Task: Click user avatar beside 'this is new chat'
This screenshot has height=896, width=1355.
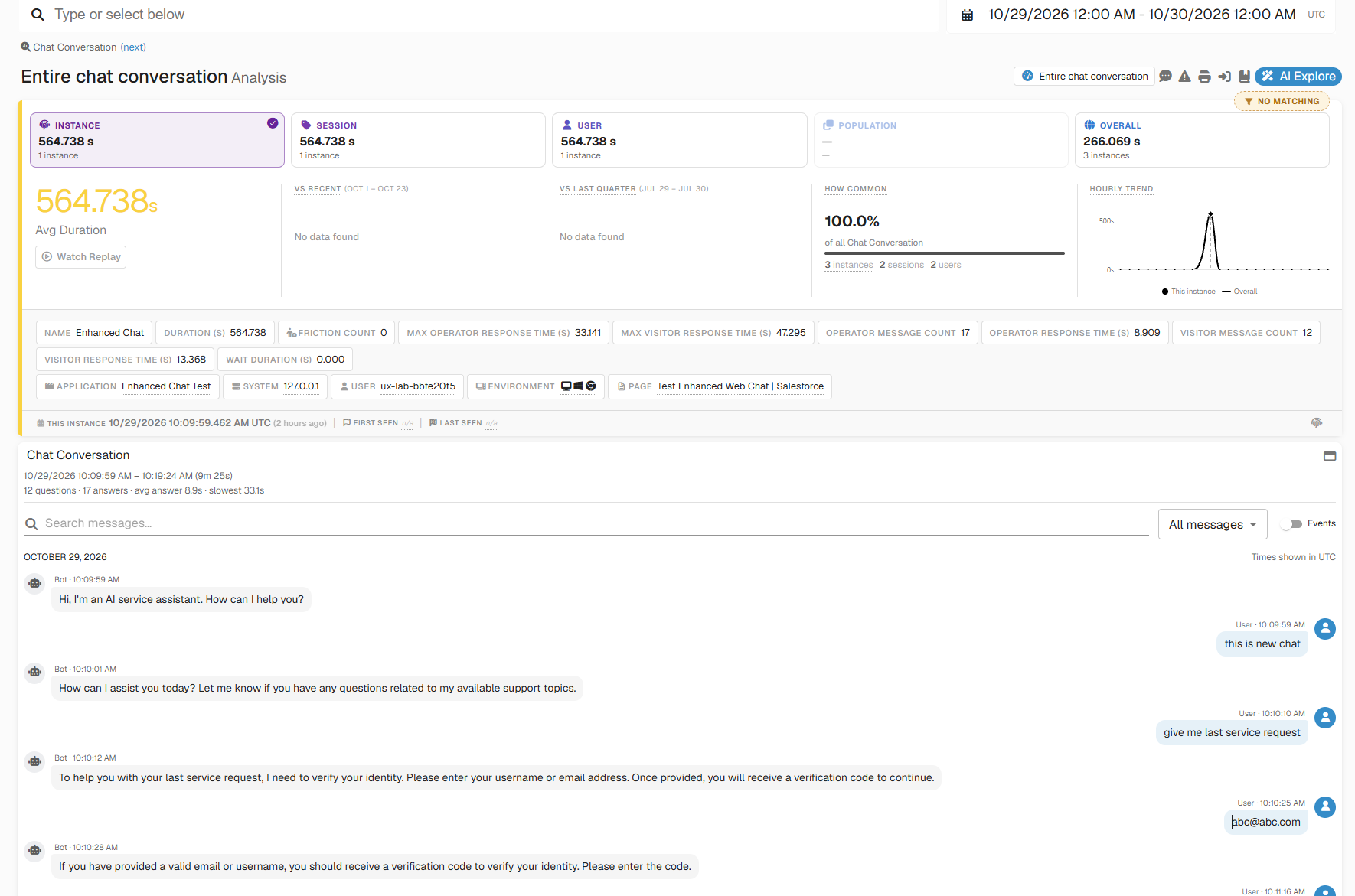Action: click(1325, 629)
